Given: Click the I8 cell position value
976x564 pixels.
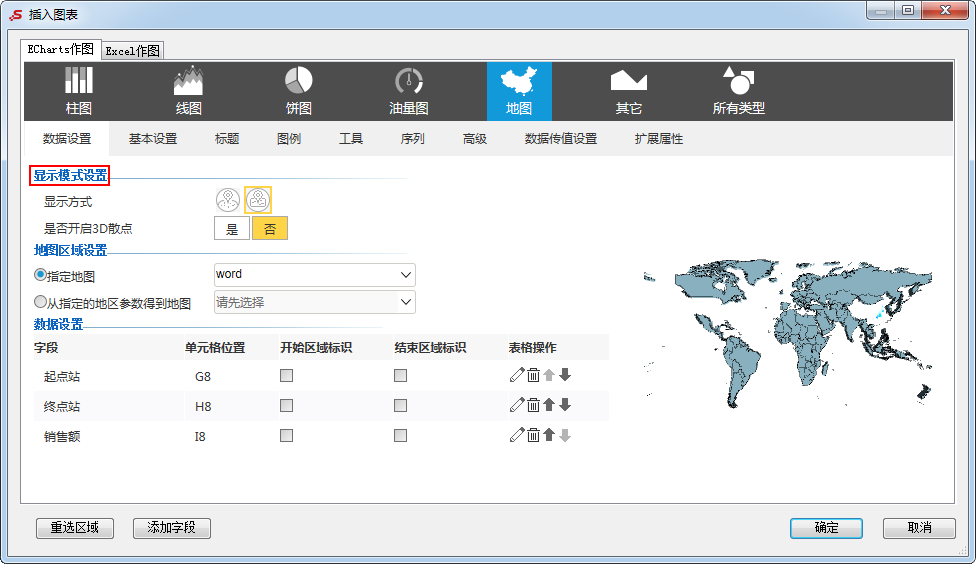Looking at the screenshot, I should click(x=200, y=436).
